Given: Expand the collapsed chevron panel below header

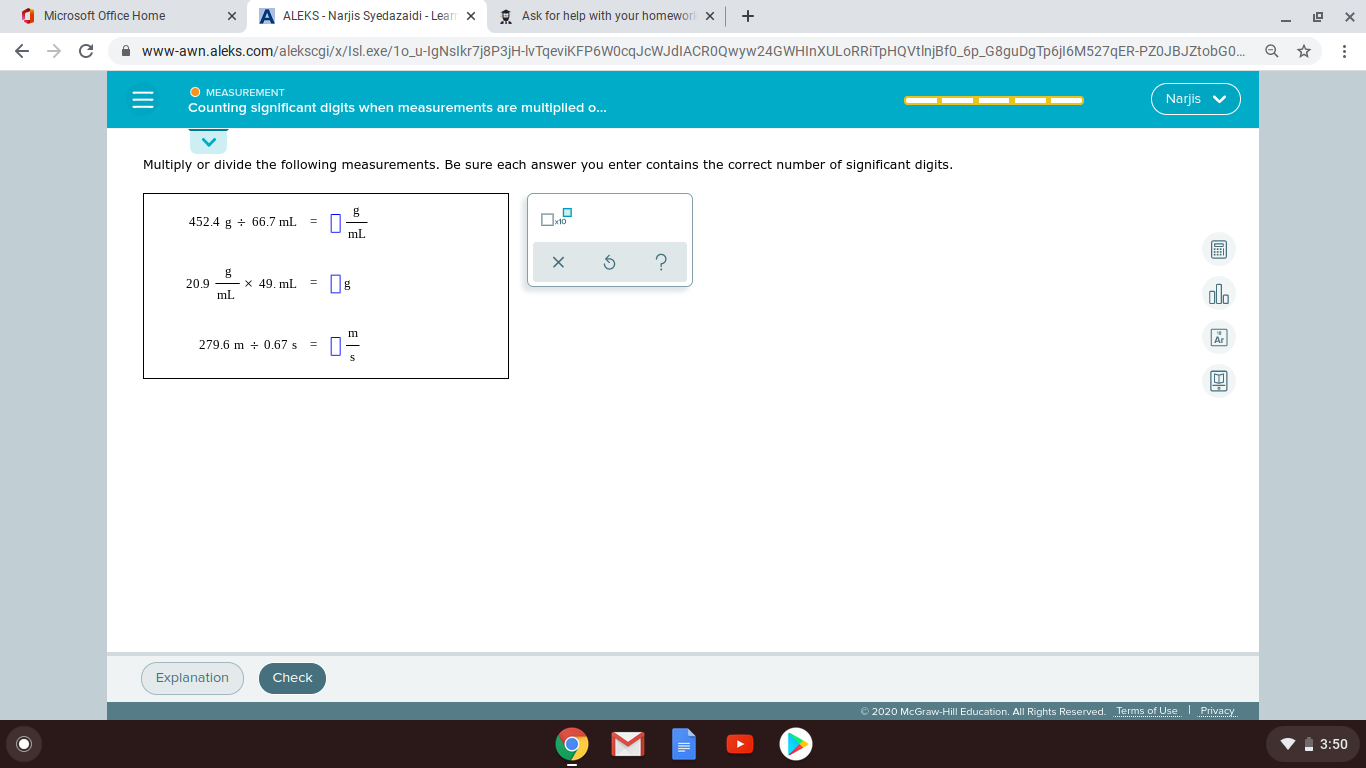Looking at the screenshot, I should point(208,142).
